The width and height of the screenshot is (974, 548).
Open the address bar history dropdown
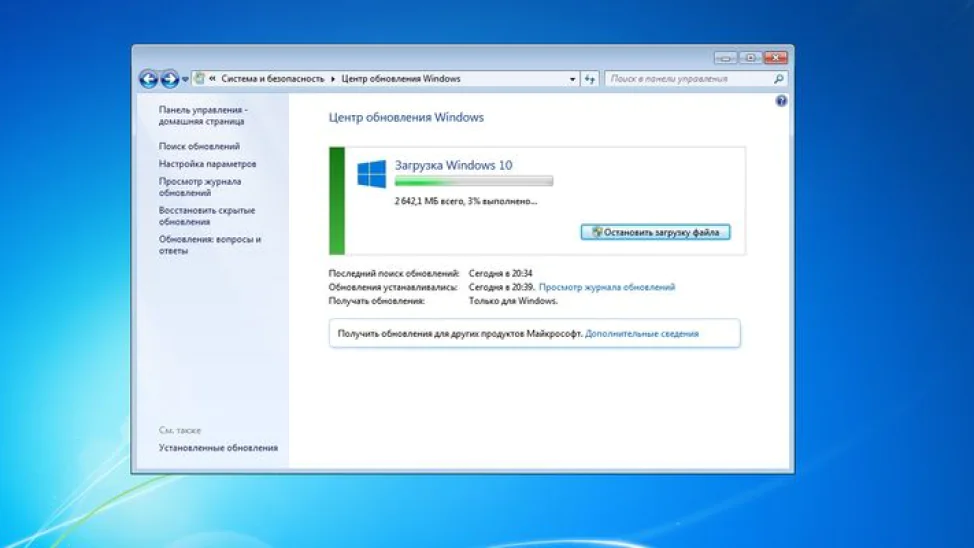pyautogui.click(x=572, y=79)
